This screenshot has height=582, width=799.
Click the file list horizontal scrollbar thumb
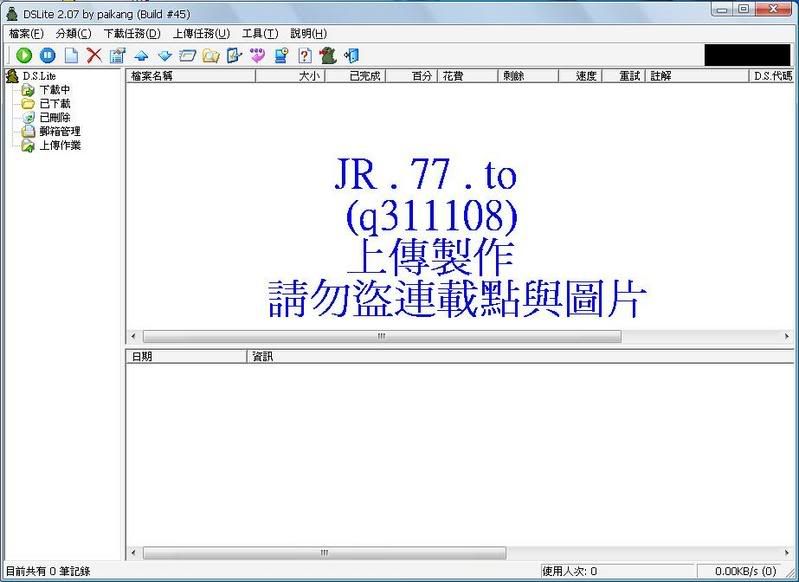click(x=382, y=336)
